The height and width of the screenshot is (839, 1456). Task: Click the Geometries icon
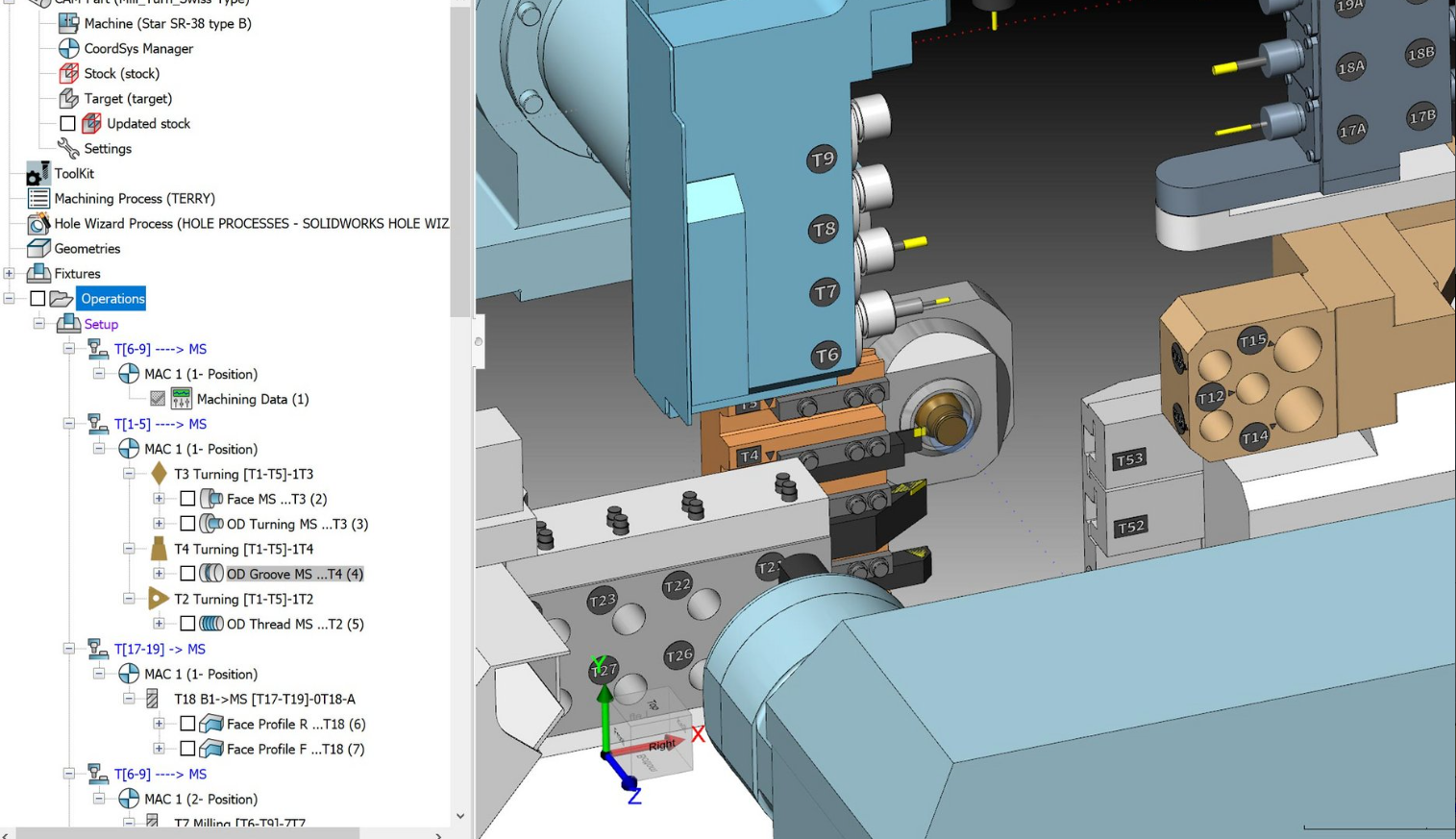[x=37, y=248]
